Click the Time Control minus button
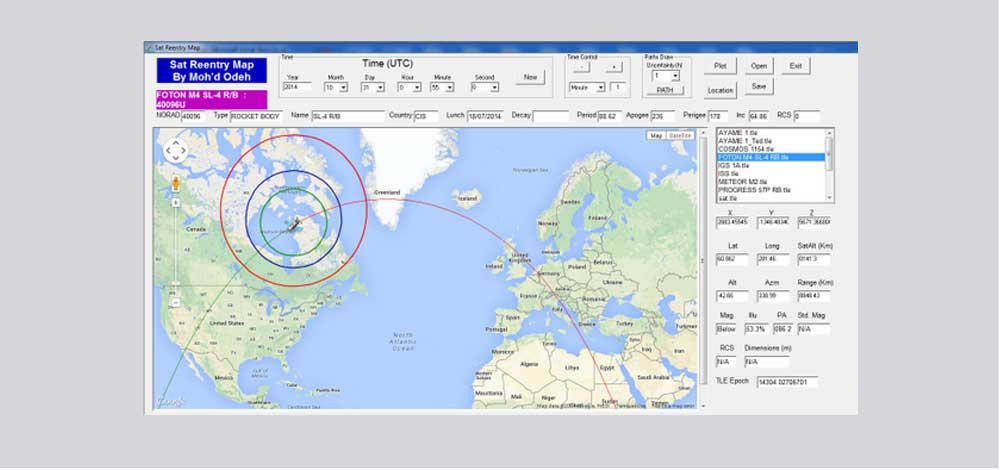 (580, 67)
